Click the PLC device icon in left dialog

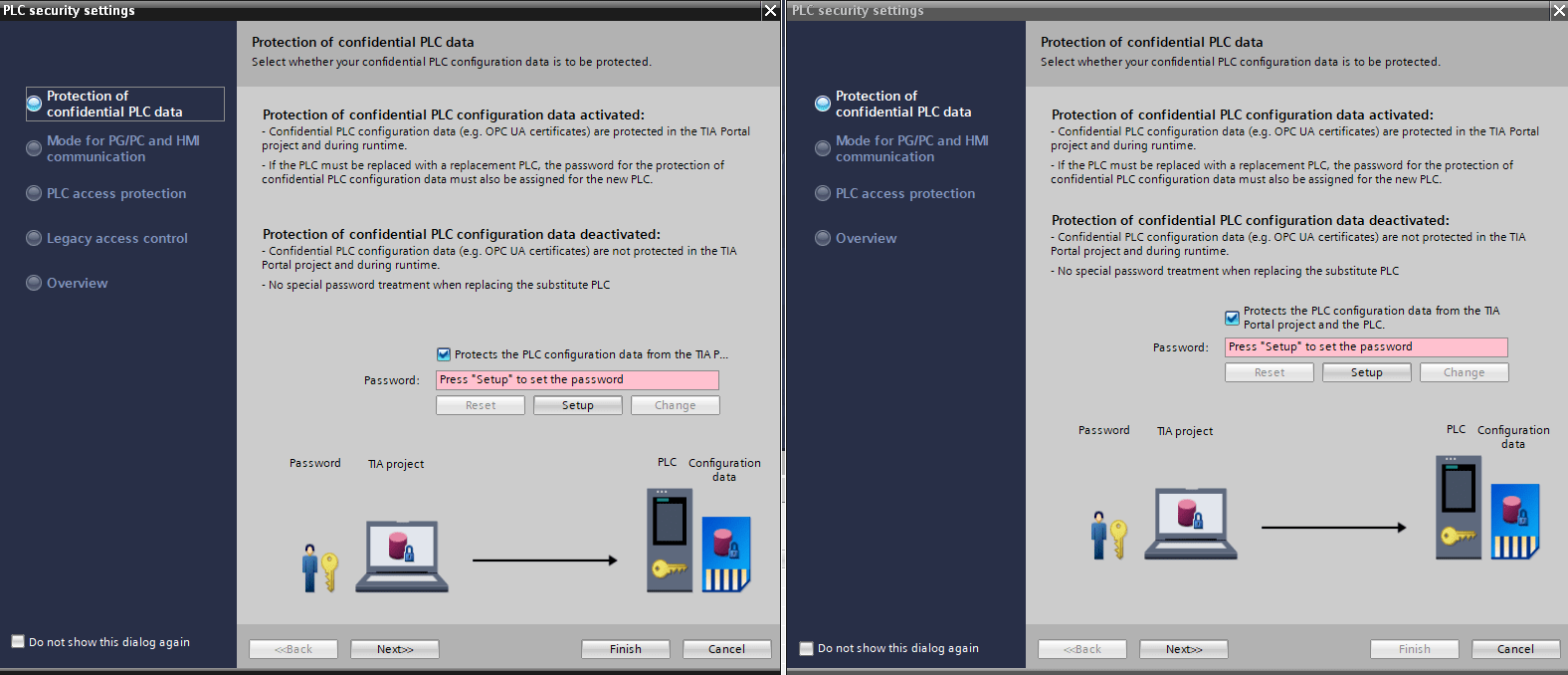click(x=669, y=540)
